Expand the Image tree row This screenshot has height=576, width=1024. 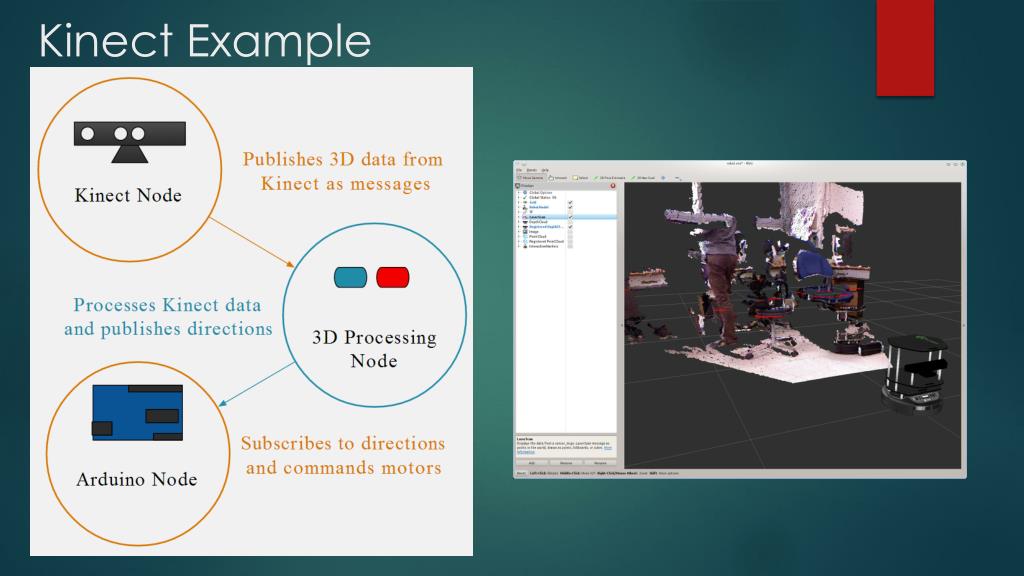(519, 232)
